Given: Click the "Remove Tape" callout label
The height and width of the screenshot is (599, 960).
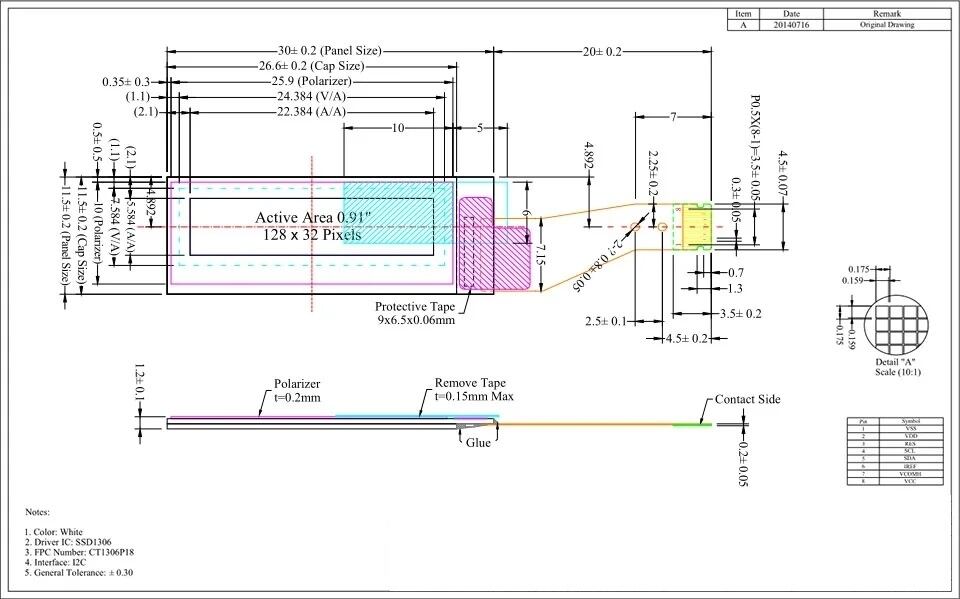Looking at the screenshot, I should coord(470,383).
